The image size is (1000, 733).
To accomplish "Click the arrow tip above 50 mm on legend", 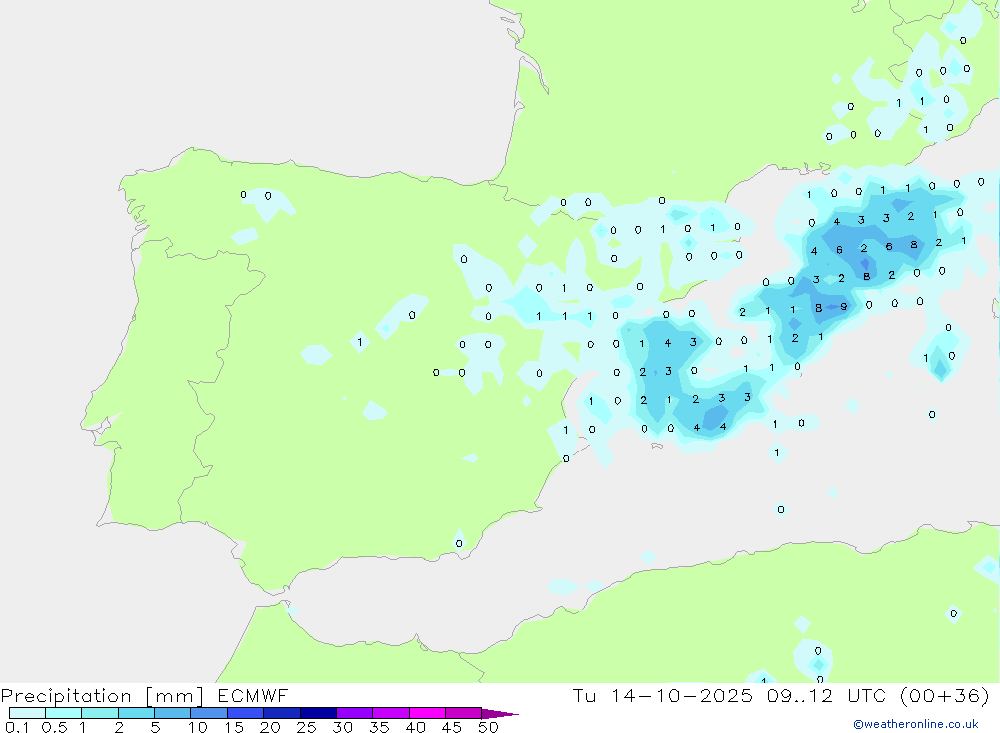I will point(499,713).
